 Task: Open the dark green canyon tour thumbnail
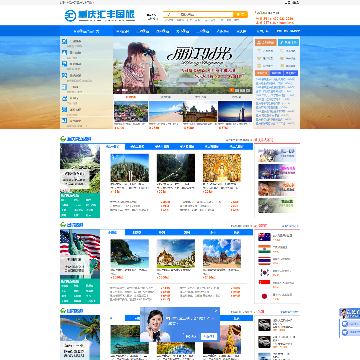click(x=176, y=168)
